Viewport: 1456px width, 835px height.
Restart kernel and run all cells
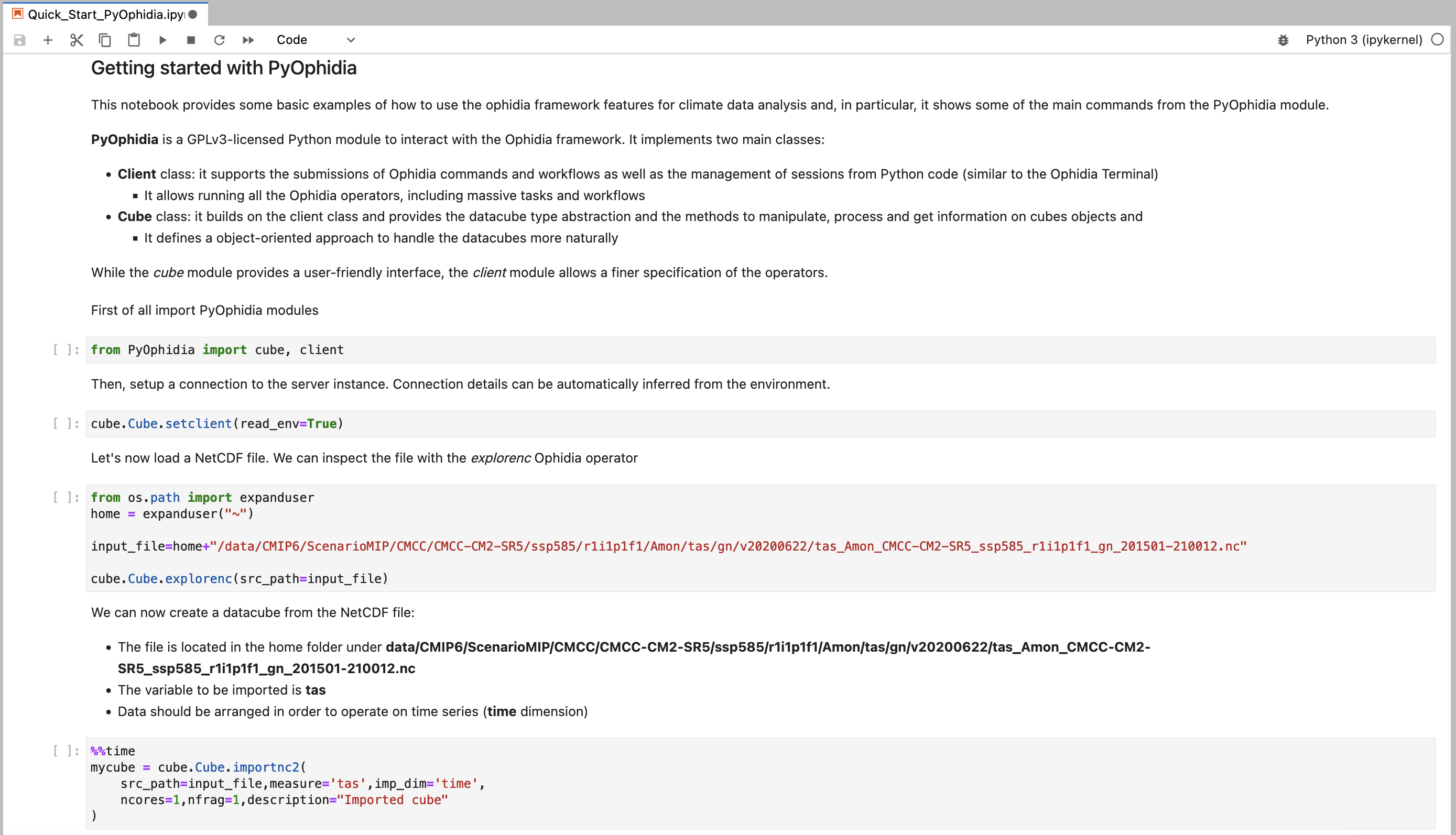point(248,40)
